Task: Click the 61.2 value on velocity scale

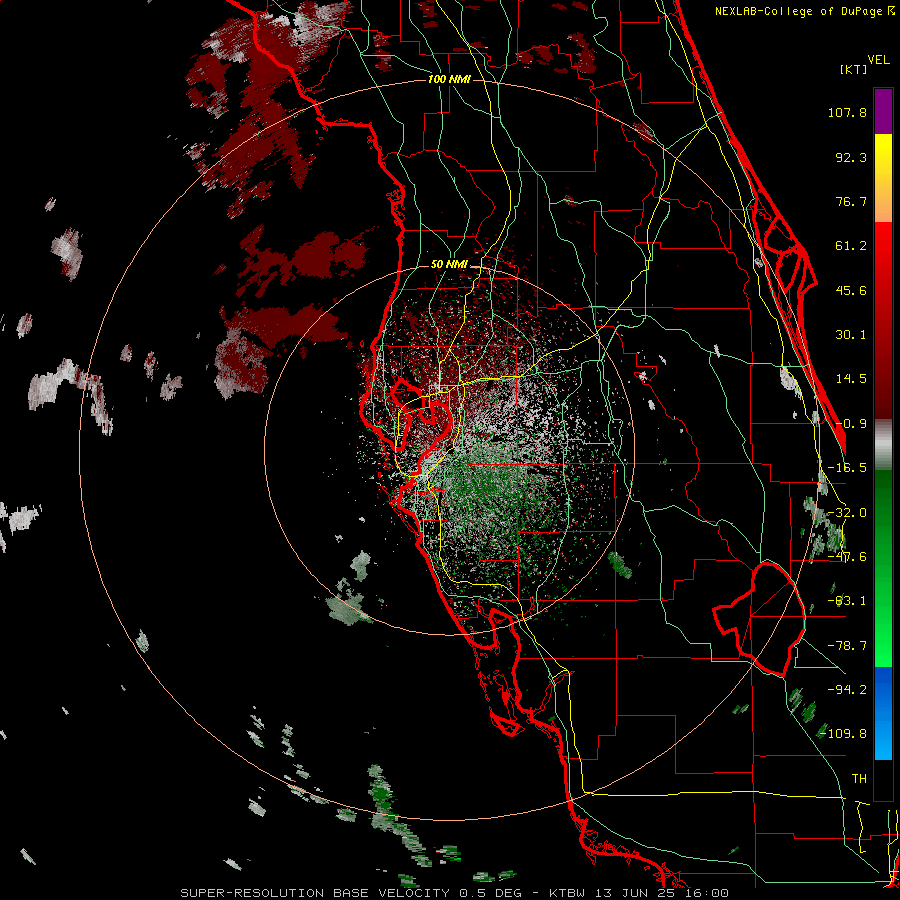Action: 851,246
